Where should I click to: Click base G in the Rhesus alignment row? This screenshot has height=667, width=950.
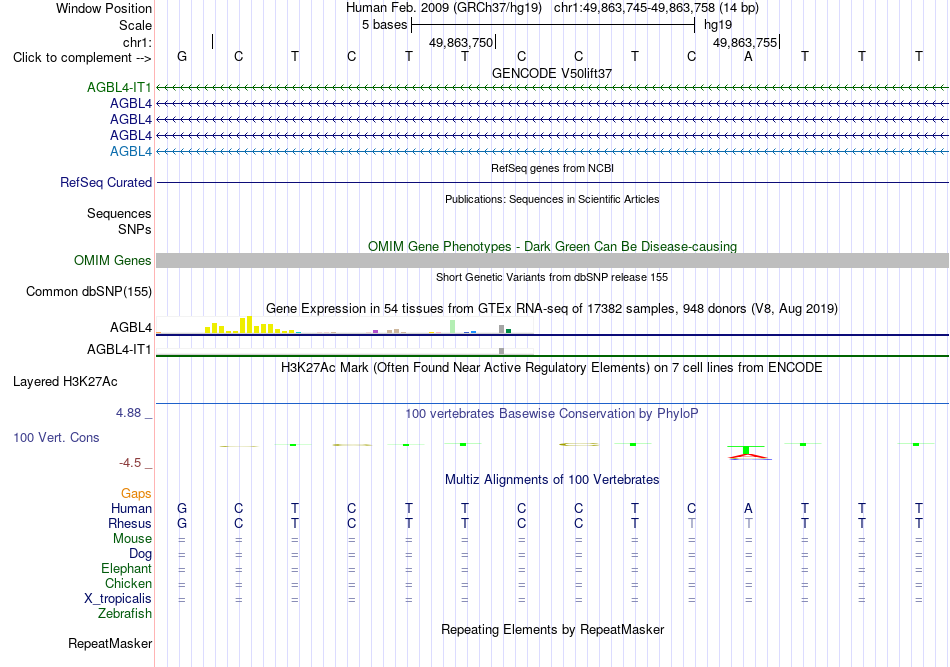point(182,523)
